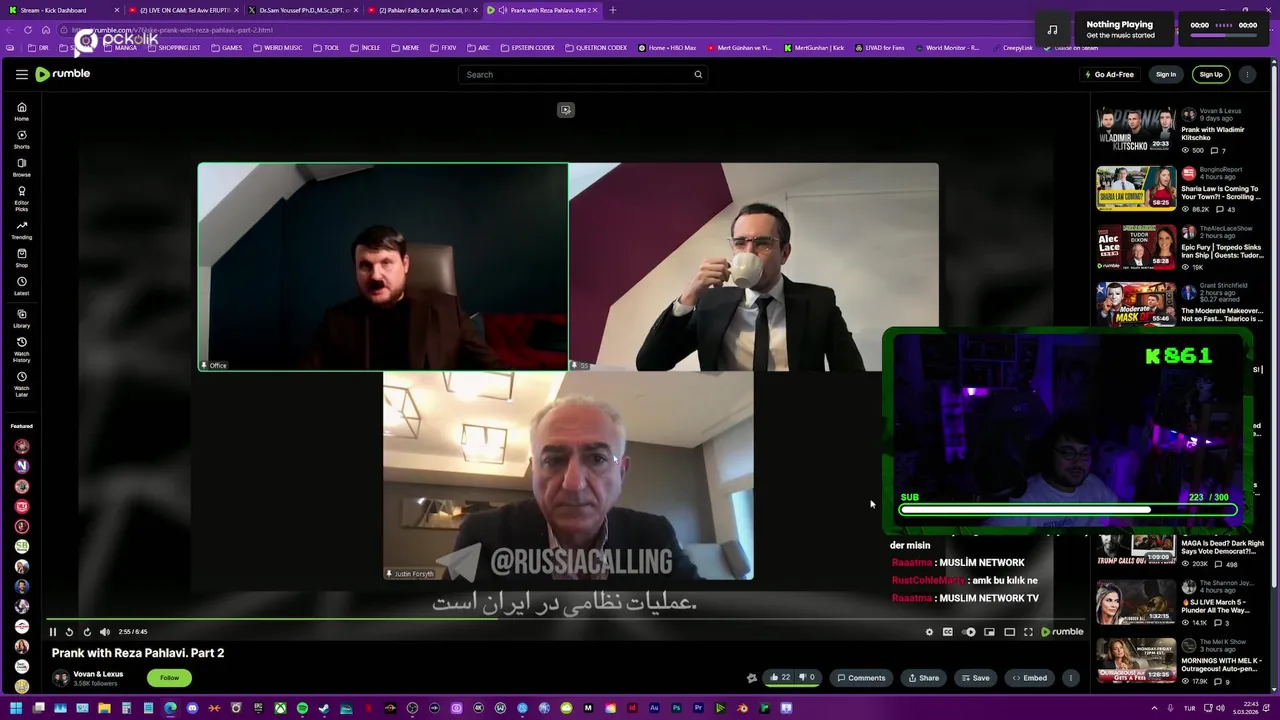Open the Comments section

point(861,678)
